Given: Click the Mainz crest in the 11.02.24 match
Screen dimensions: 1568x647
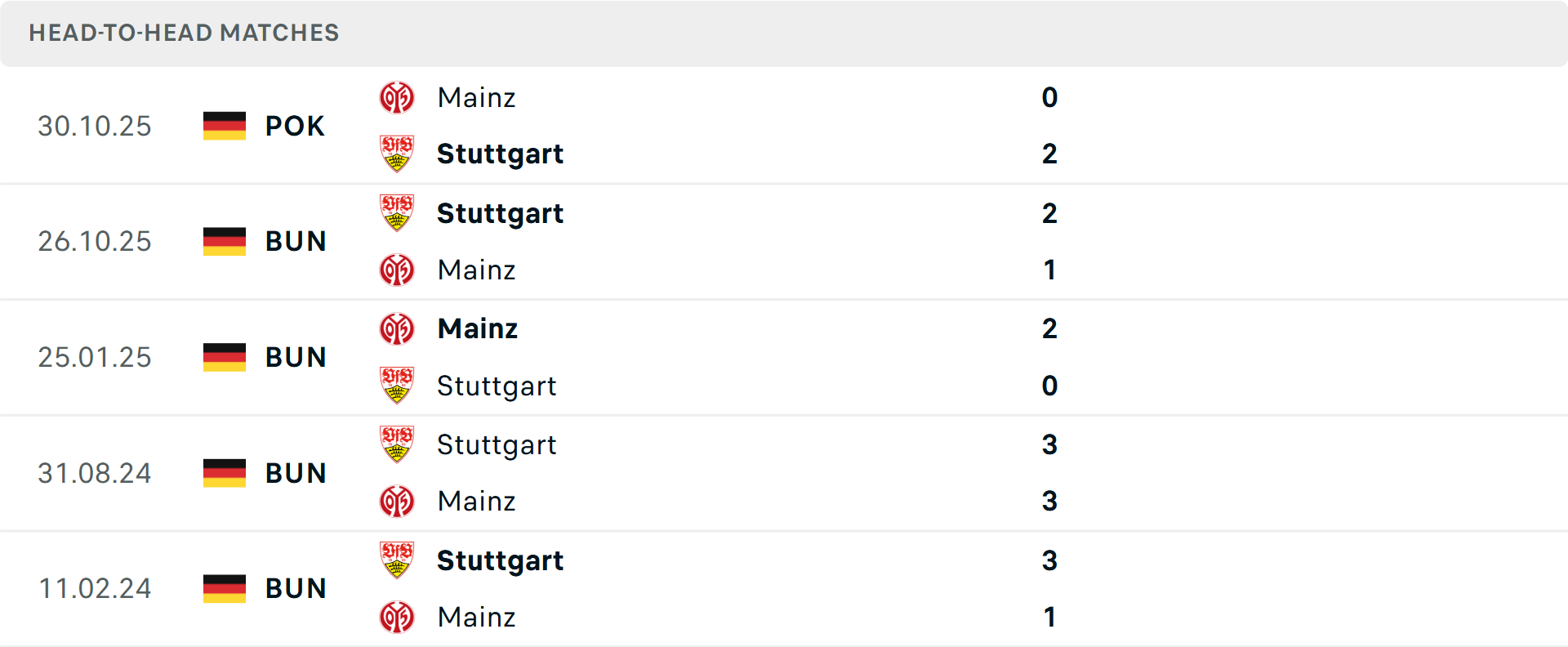Looking at the screenshot, I should [397, 618].
